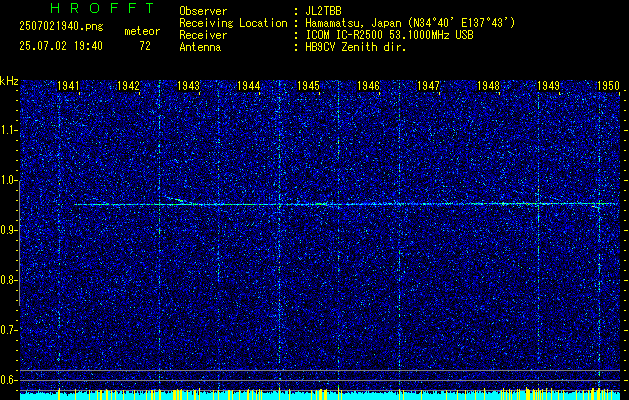629x400 pixels.
Task: Click the meteor label
Action: [x=142, y=31]
